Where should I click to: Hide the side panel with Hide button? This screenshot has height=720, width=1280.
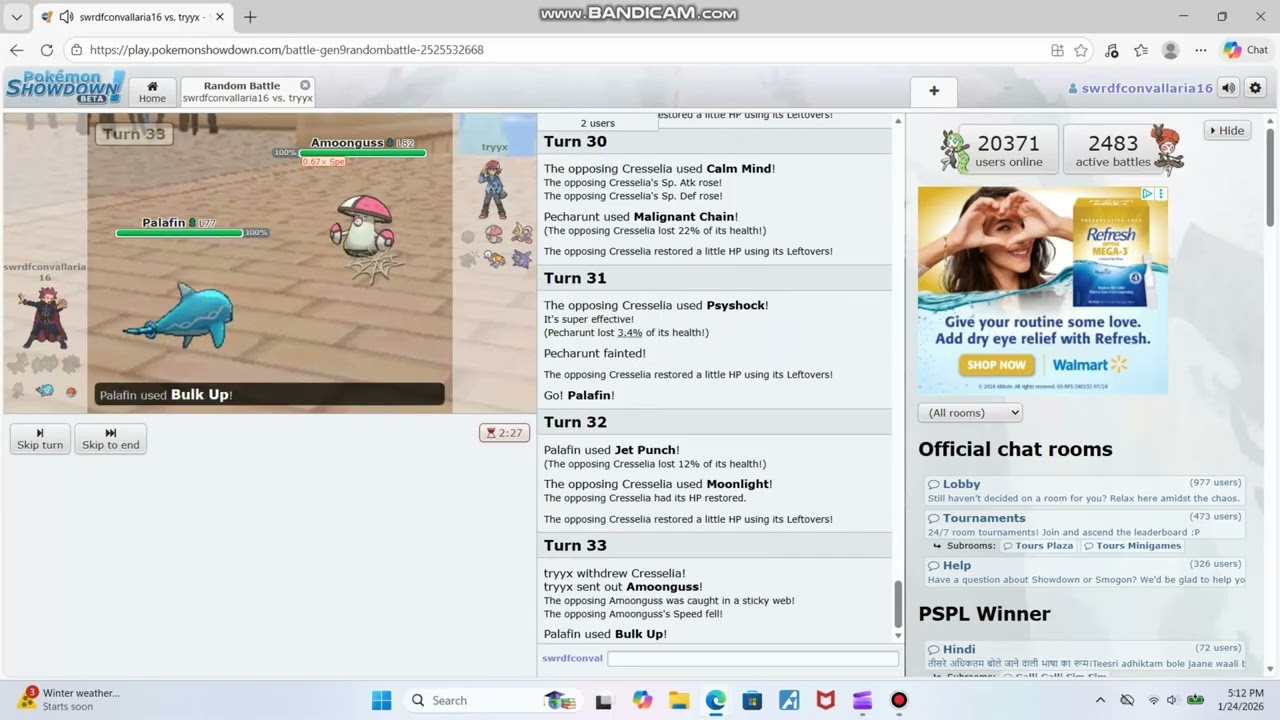point(1227,130)
